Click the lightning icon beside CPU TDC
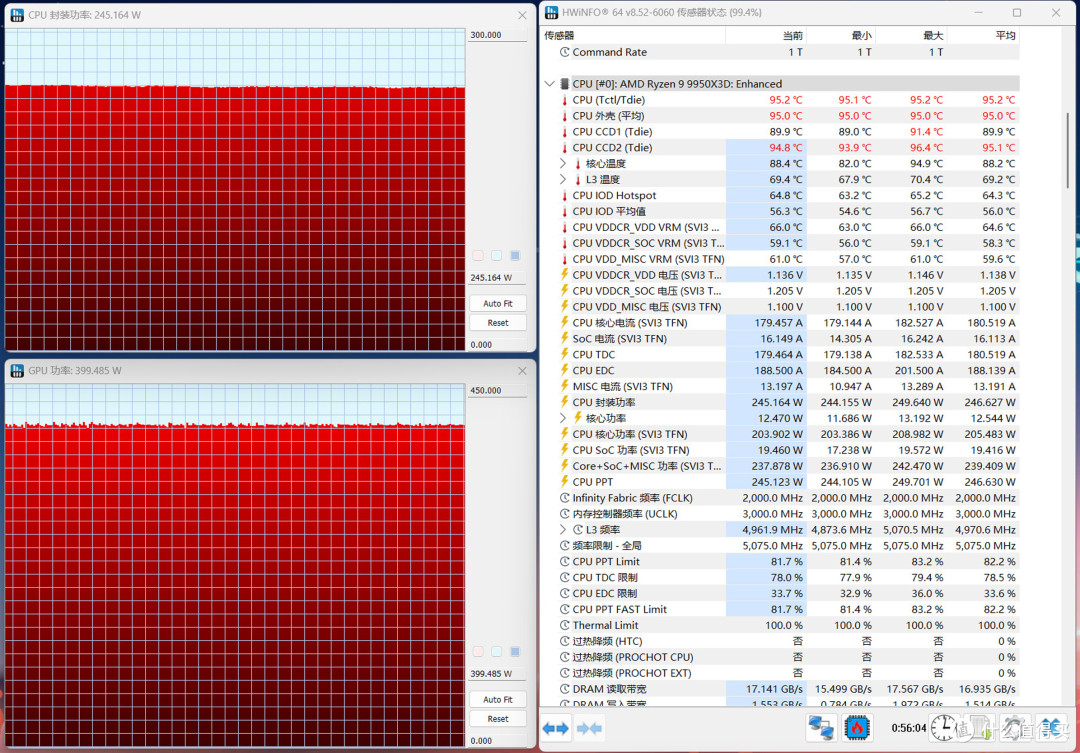 point(565,354)
